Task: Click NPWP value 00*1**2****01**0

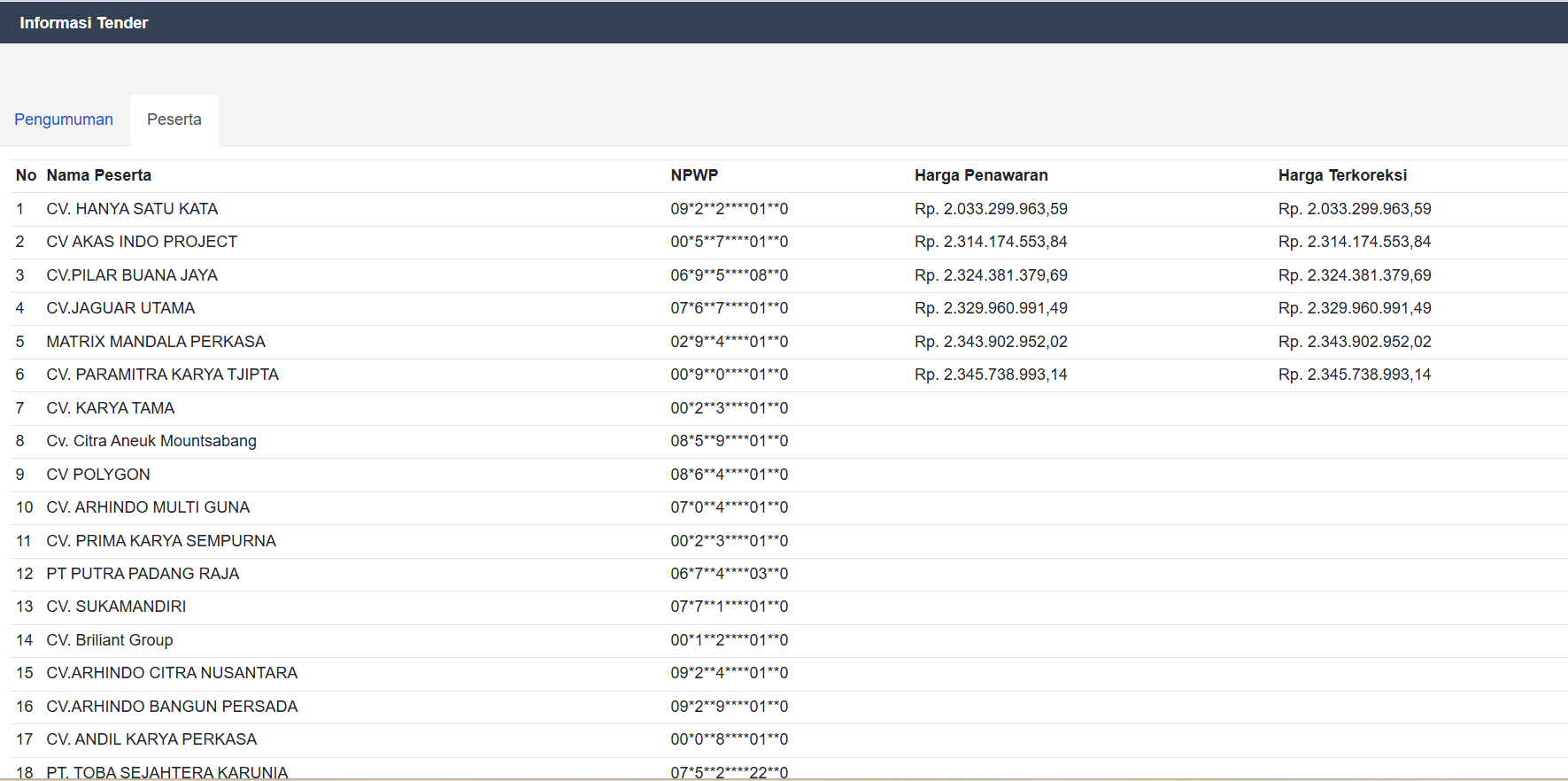Action: (730, 640)
